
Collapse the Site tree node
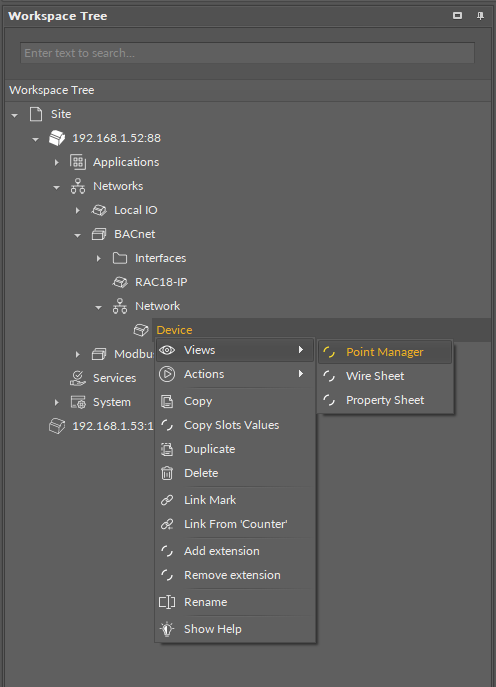[x=14, y=115]
